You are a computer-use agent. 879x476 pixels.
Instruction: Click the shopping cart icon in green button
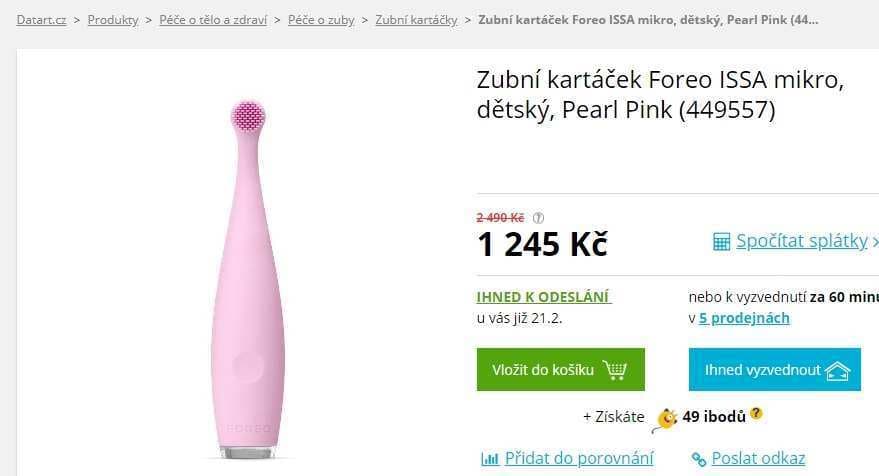tap(615, 370)
